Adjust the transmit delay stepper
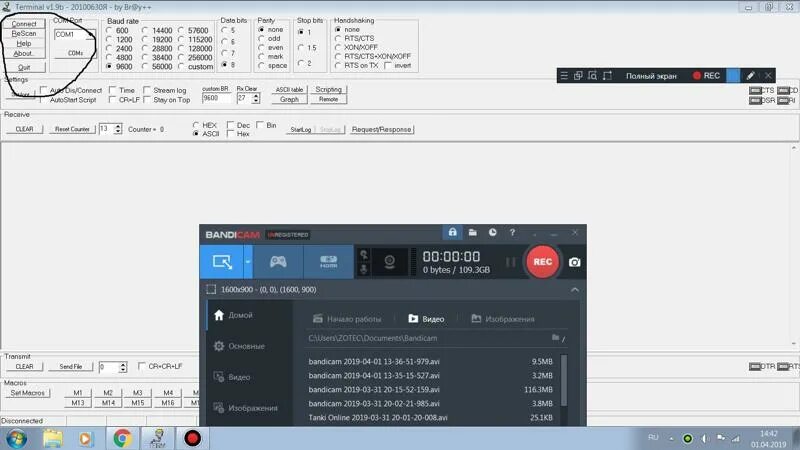Image resolution: width=800 pixels, height=450 pixels. 122,367
